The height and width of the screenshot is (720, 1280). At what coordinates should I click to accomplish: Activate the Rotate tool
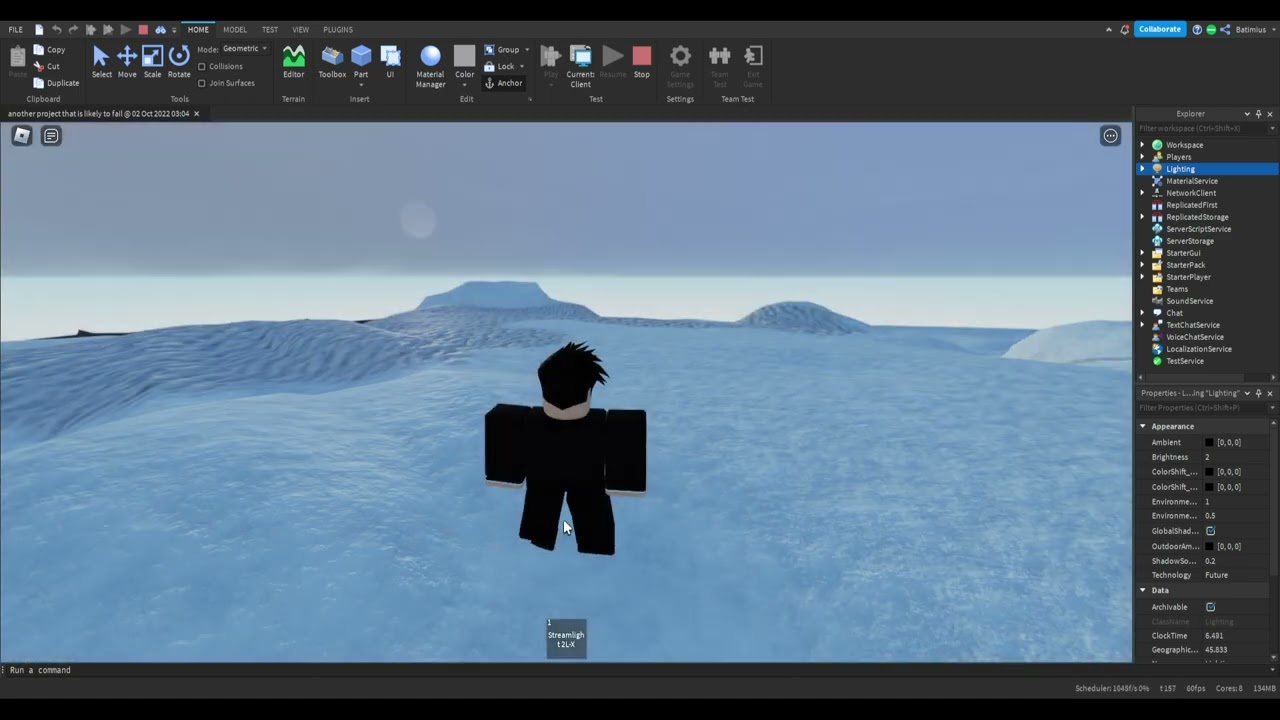point(179,62)
